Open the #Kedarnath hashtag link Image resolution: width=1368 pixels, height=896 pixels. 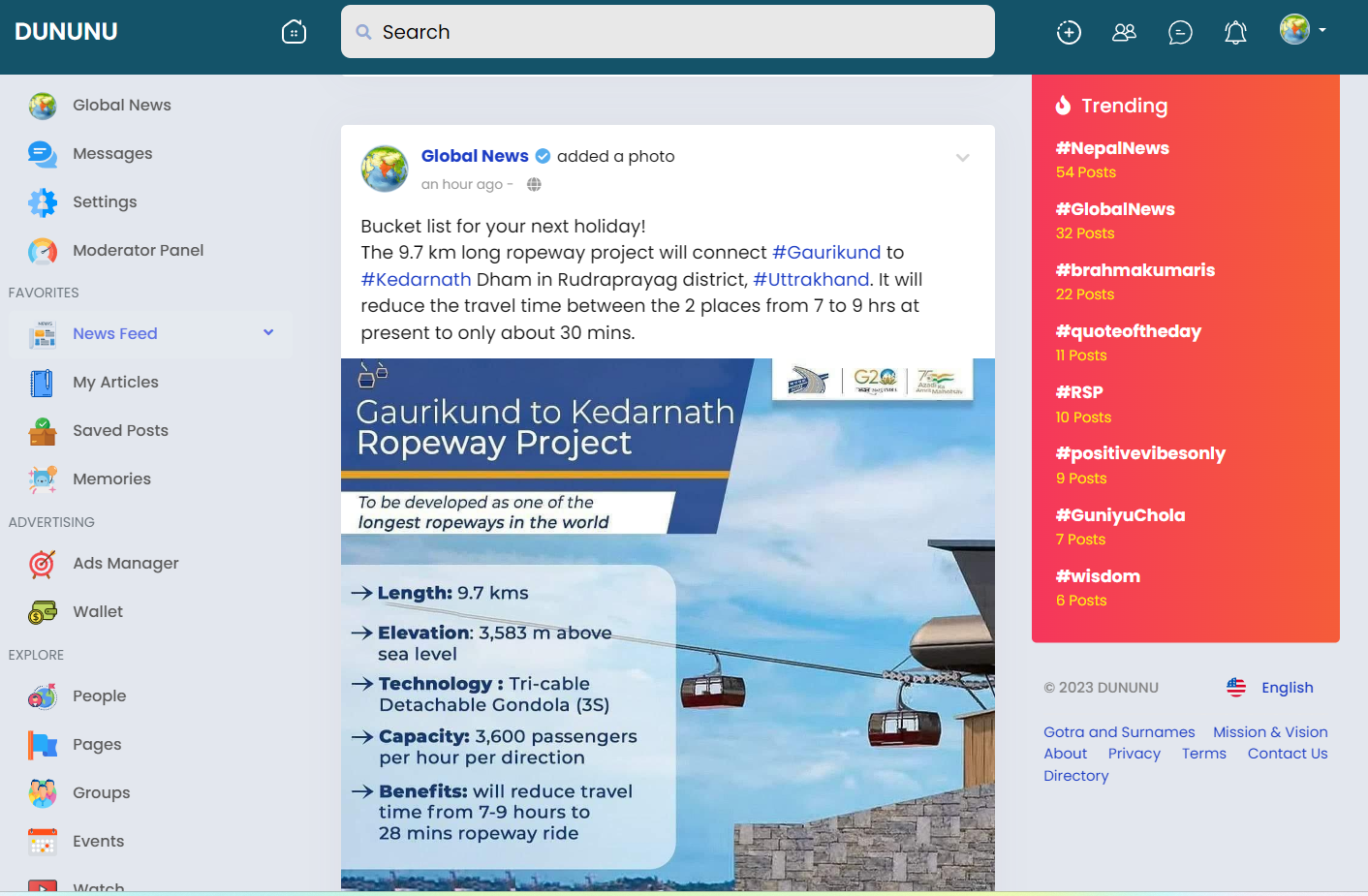click(417, 280)
